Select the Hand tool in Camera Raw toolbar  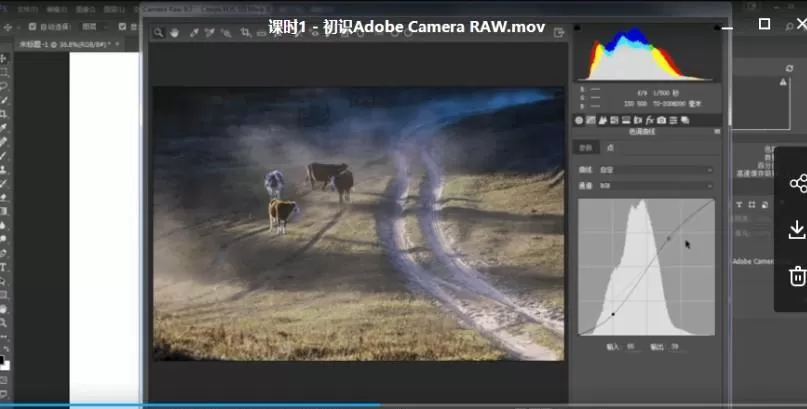click(172, 33)
